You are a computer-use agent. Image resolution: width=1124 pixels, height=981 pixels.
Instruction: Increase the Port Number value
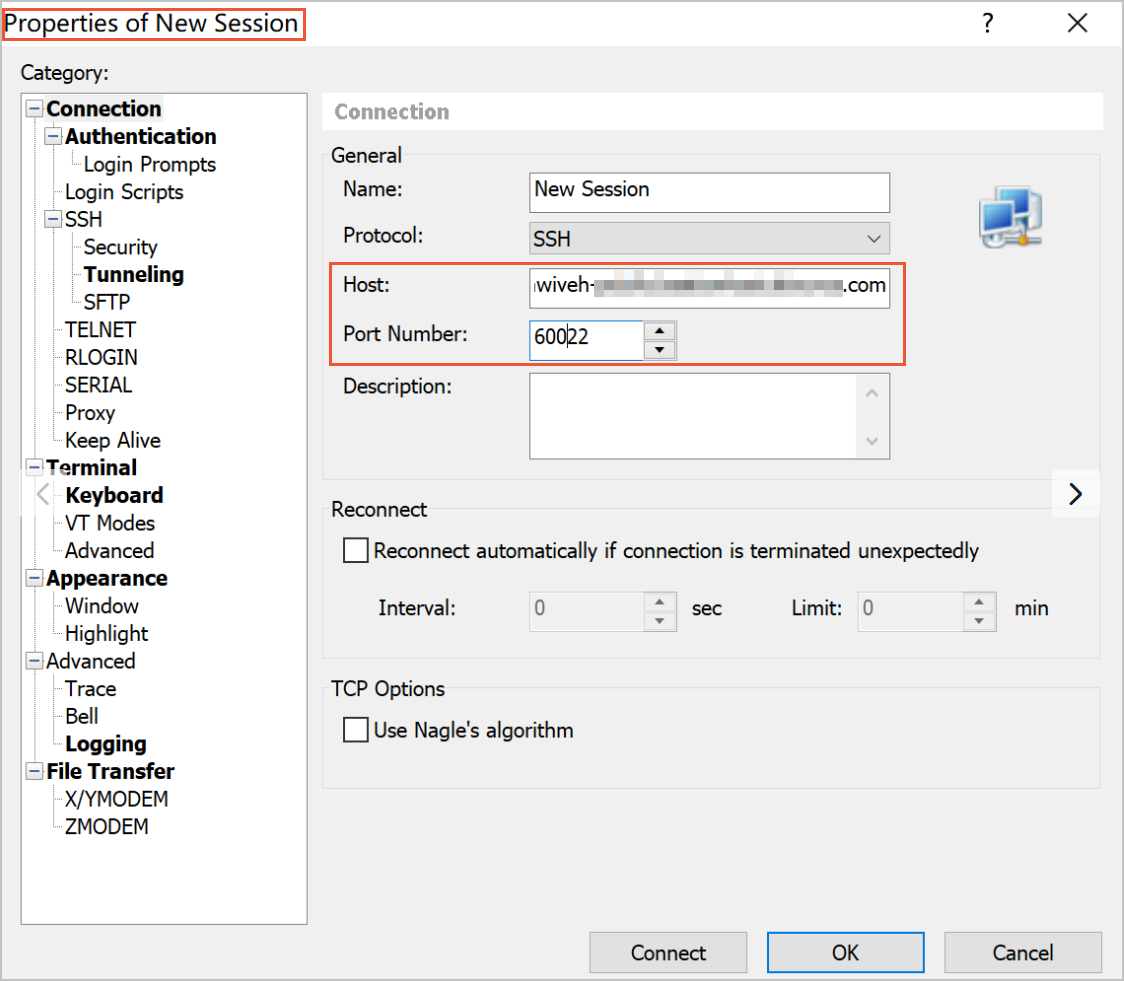coord(659,330)
